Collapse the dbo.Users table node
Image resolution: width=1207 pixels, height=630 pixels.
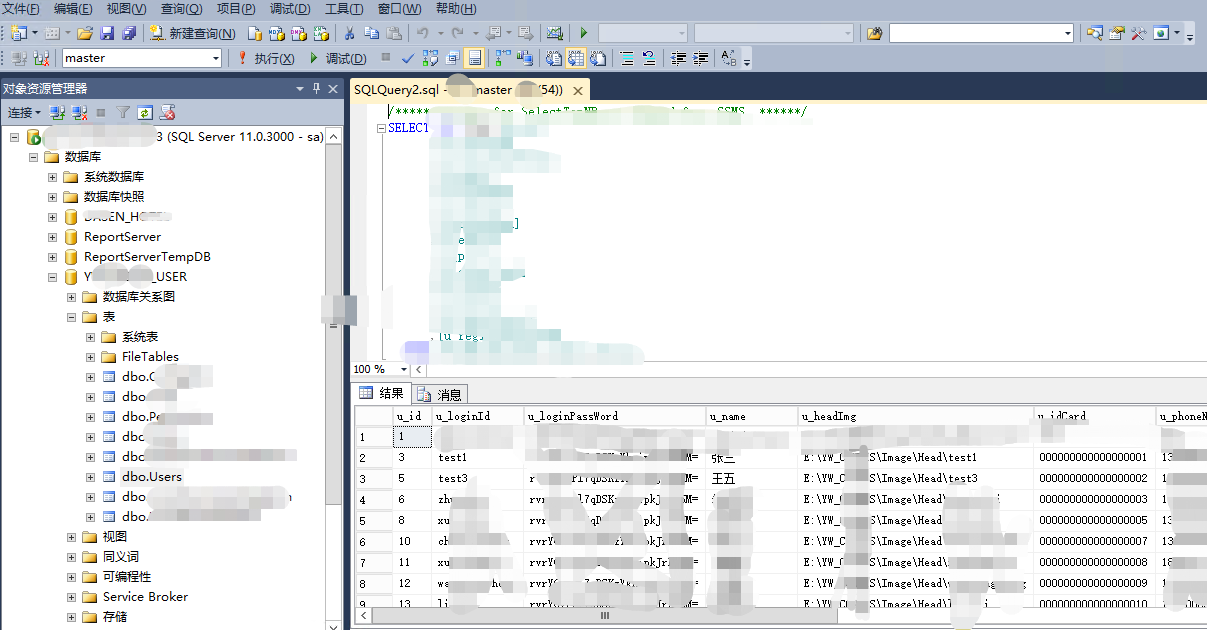pyautogui.click(x=89, y=477)
